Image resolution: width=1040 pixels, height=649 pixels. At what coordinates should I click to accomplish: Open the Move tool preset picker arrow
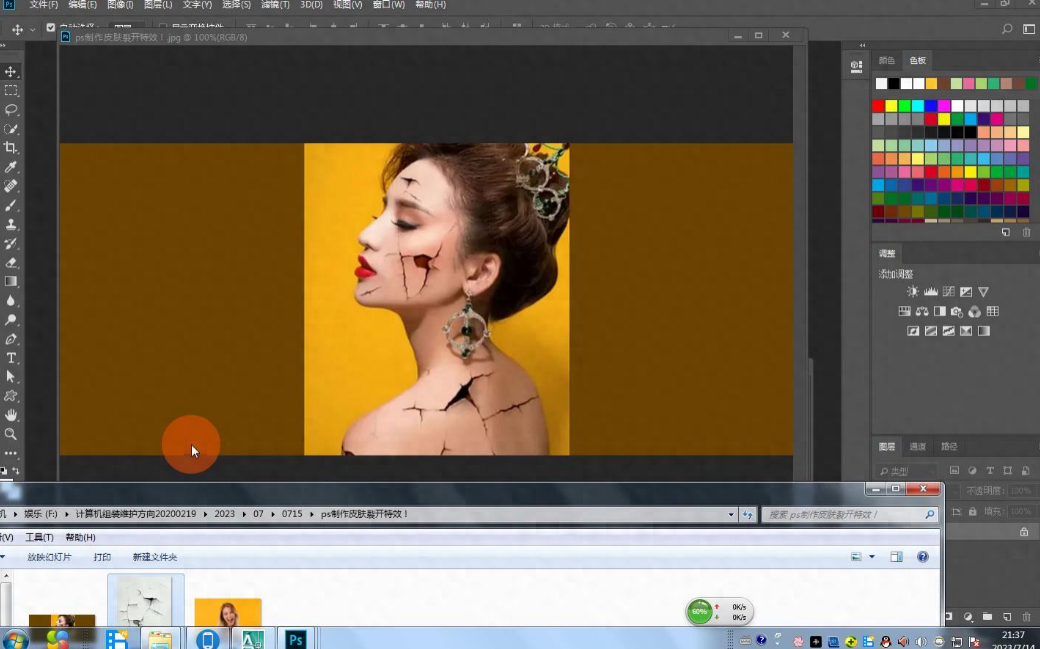click(x=32, y=29)
